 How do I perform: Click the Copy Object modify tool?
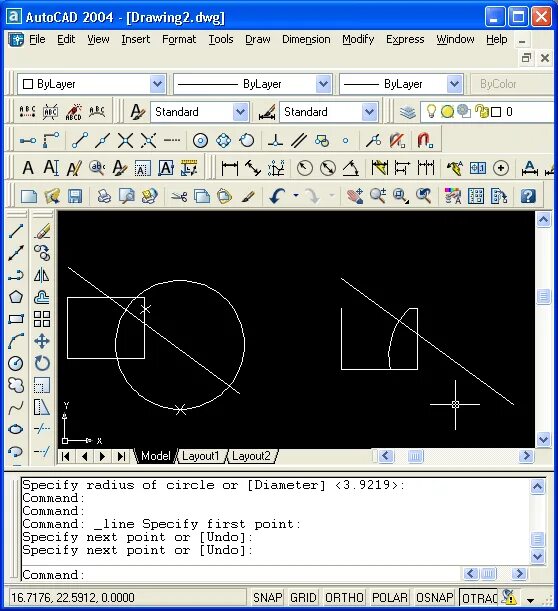tap(42, 253)
